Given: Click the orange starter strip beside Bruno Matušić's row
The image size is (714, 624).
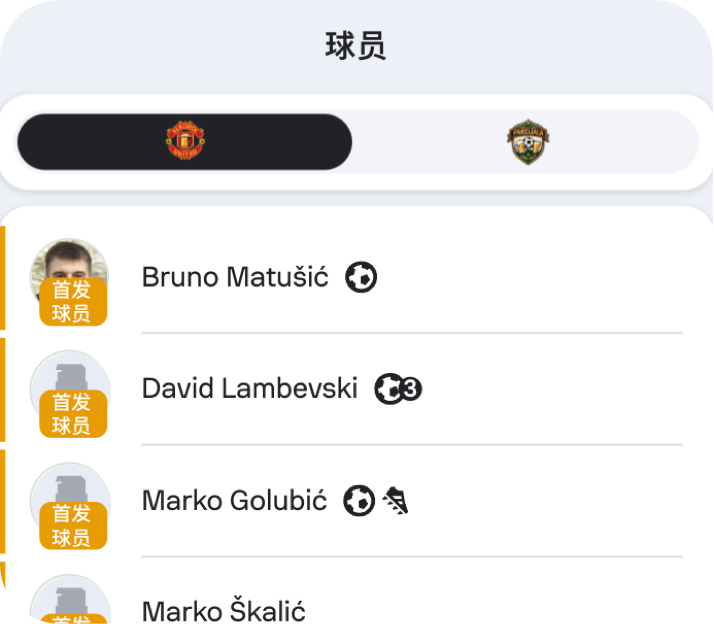Looking at the screenshot, I should (x=3, y=277).
